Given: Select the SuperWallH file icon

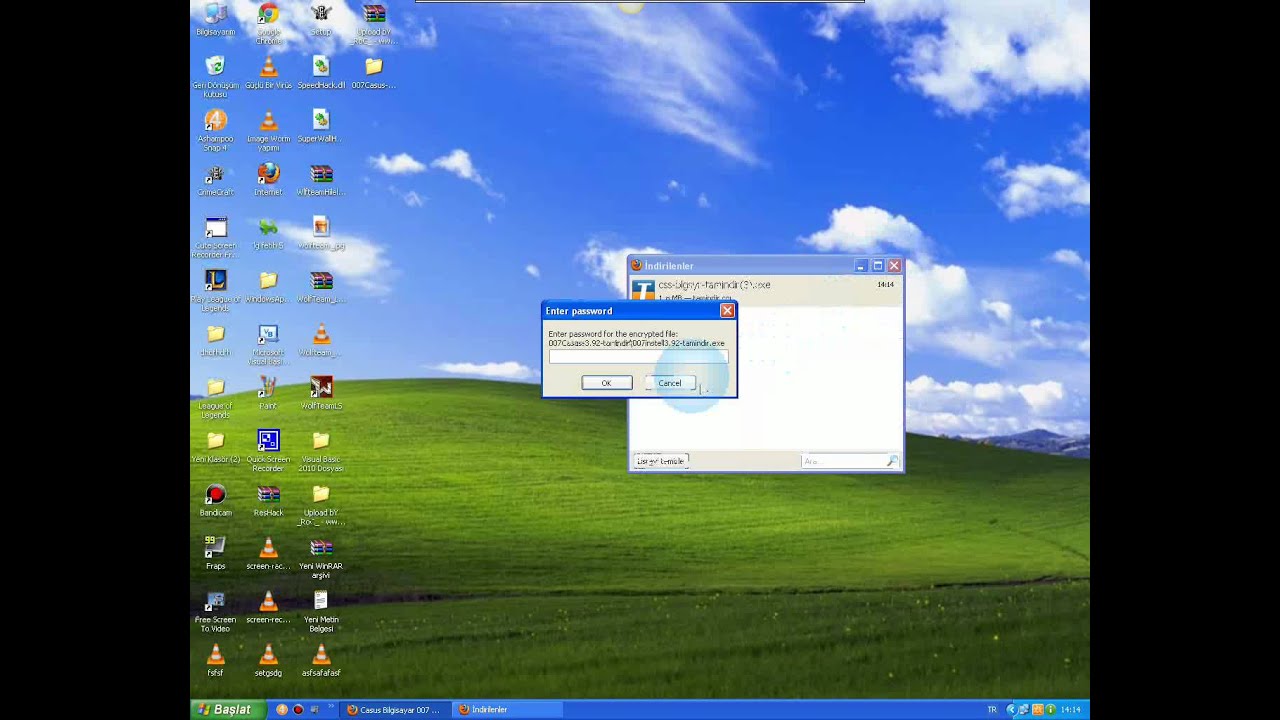Looking at the screenshot, I should tap(321, 126).
